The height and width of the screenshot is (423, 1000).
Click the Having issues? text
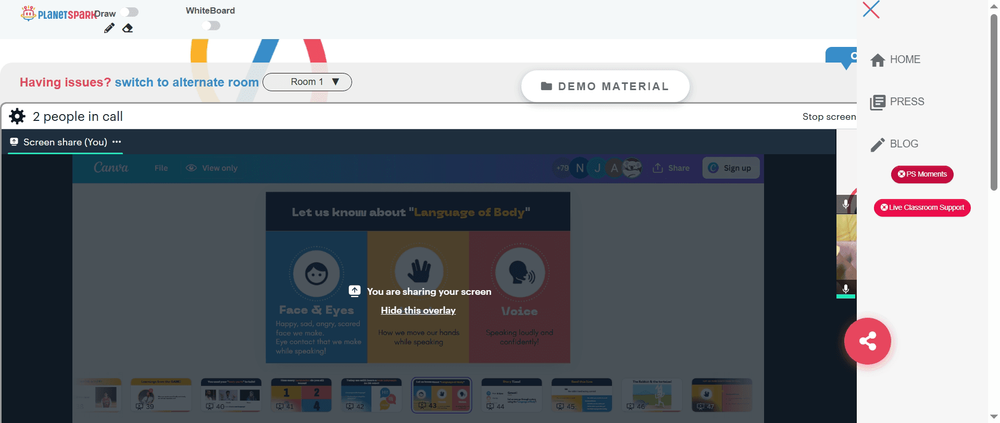click(65, 82)
